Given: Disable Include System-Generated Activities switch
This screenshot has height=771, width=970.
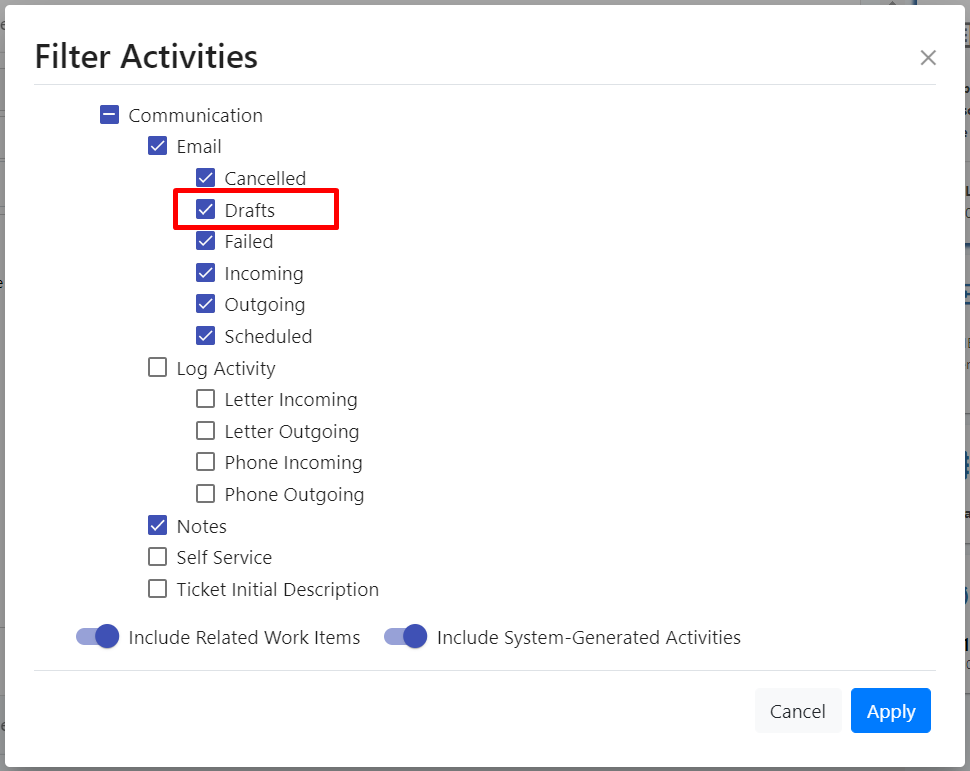Looking at the screenshot, I should pos(406,637).
